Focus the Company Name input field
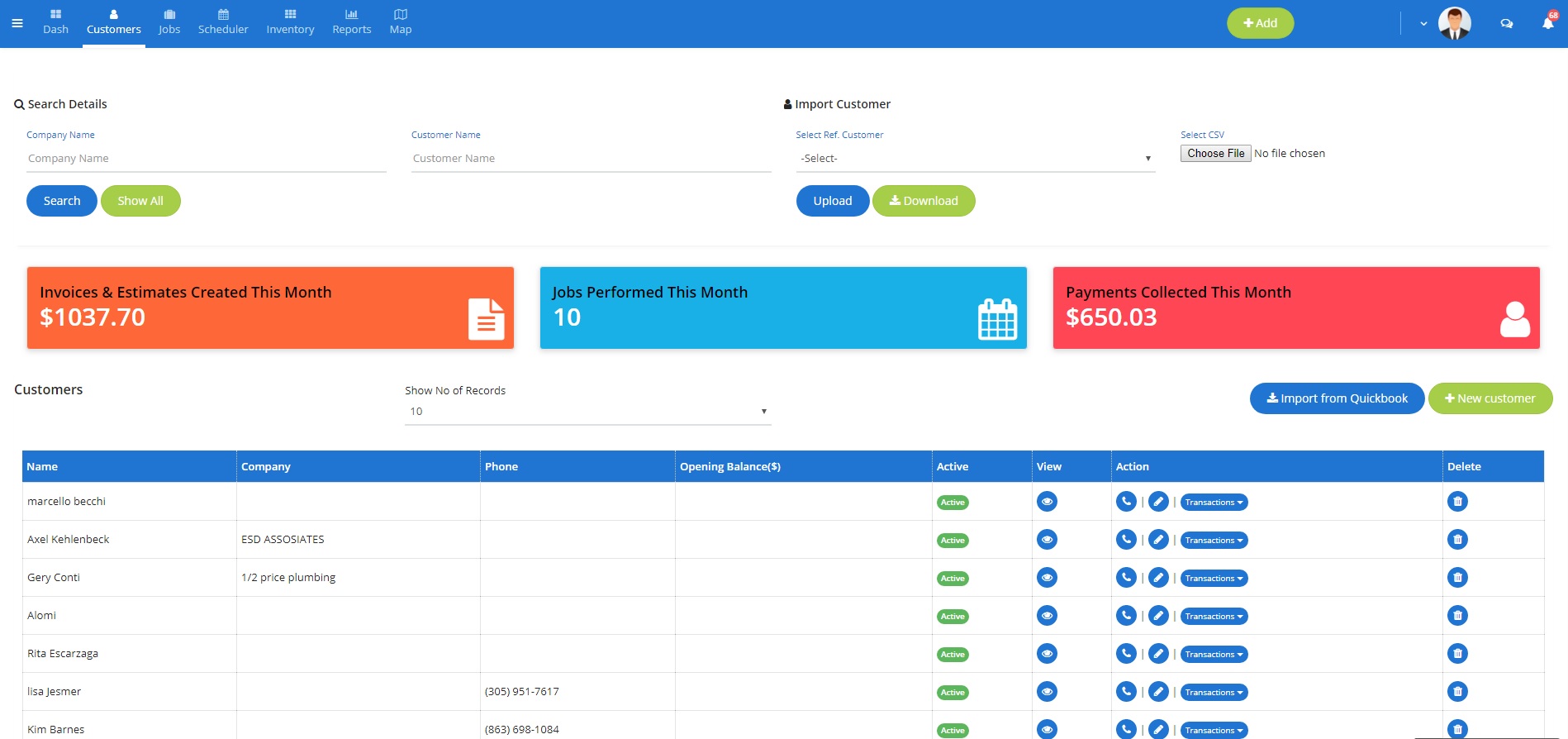The height and width of the screenshot is (739, 1568). click(x=207, y=159)
